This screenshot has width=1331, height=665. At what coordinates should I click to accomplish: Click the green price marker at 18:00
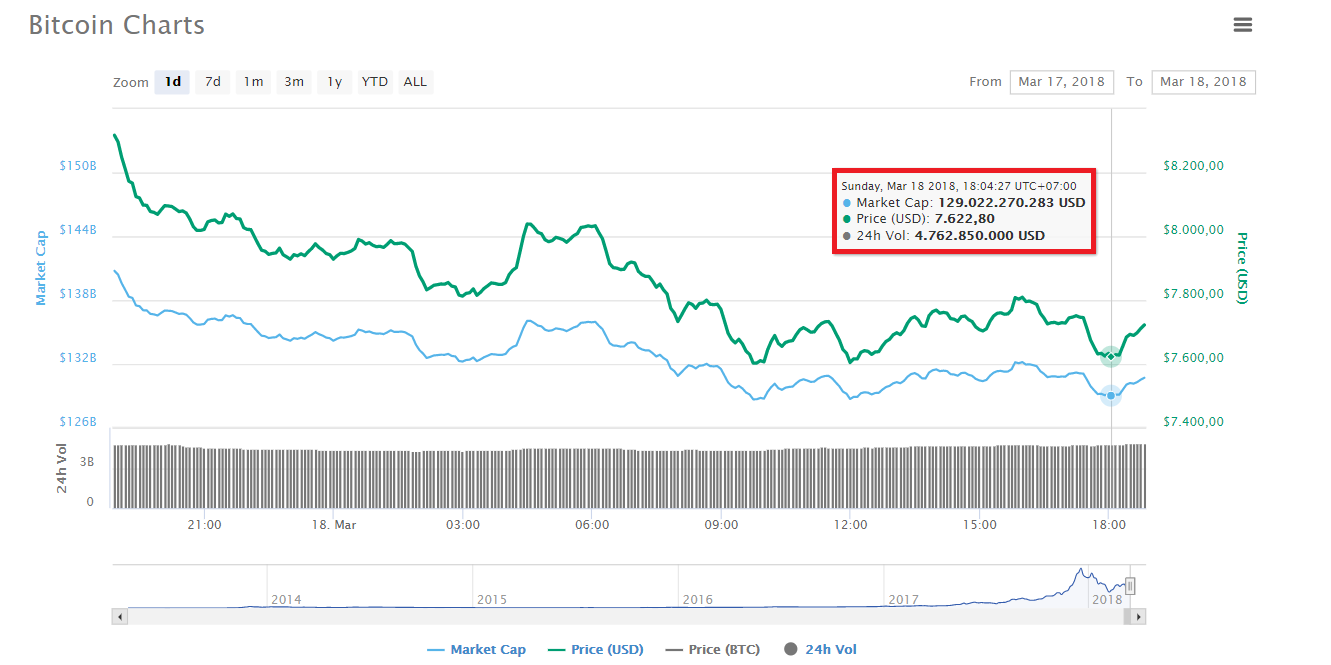point(1110,357)
